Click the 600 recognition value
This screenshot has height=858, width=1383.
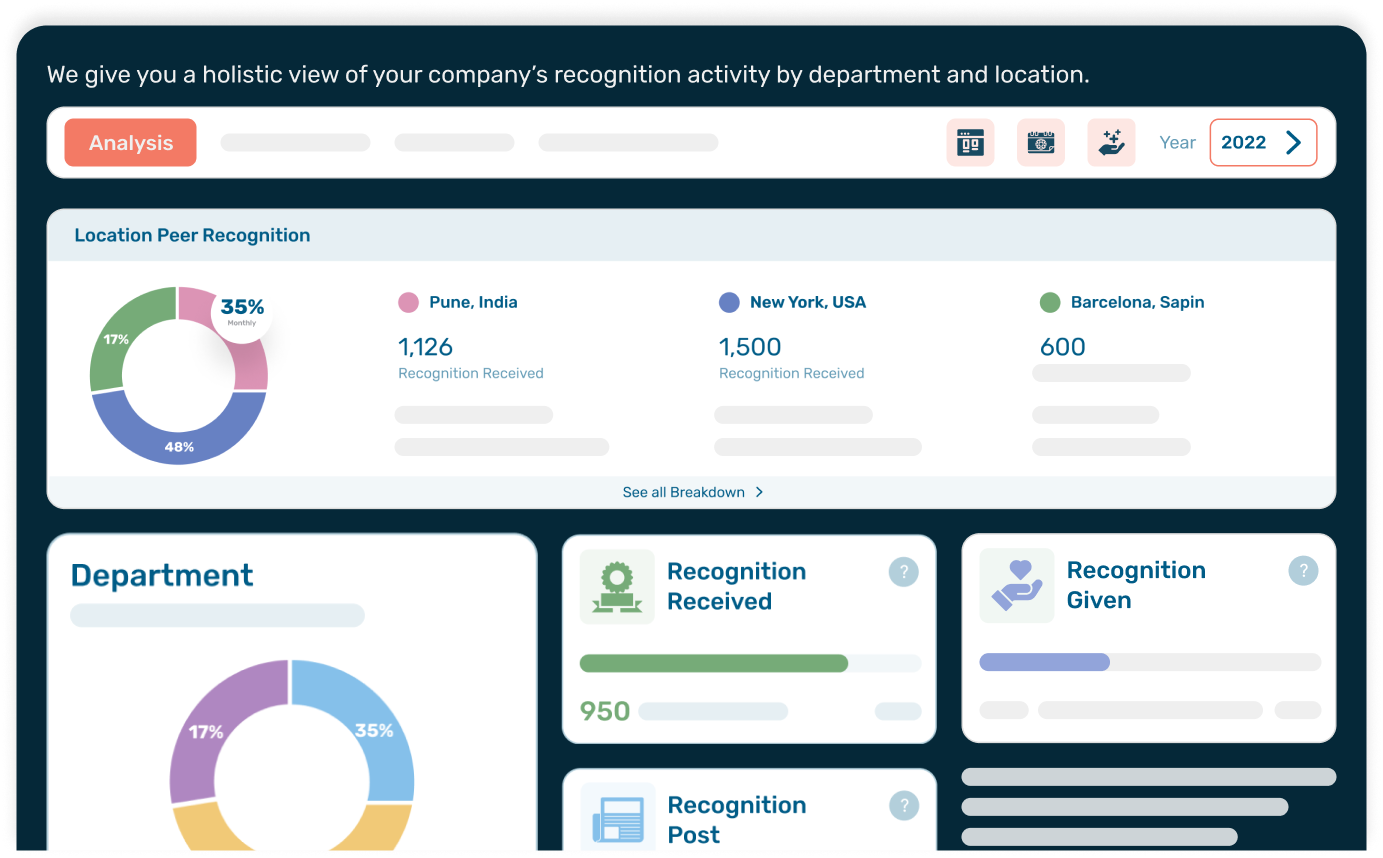click(x=1062, y=347)
